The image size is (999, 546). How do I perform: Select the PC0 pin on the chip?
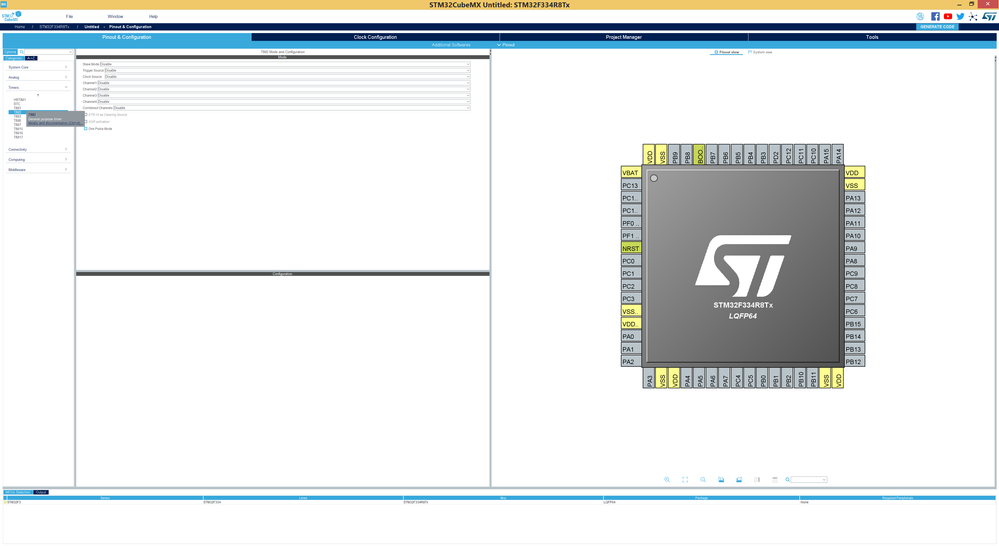coord(631,261)
